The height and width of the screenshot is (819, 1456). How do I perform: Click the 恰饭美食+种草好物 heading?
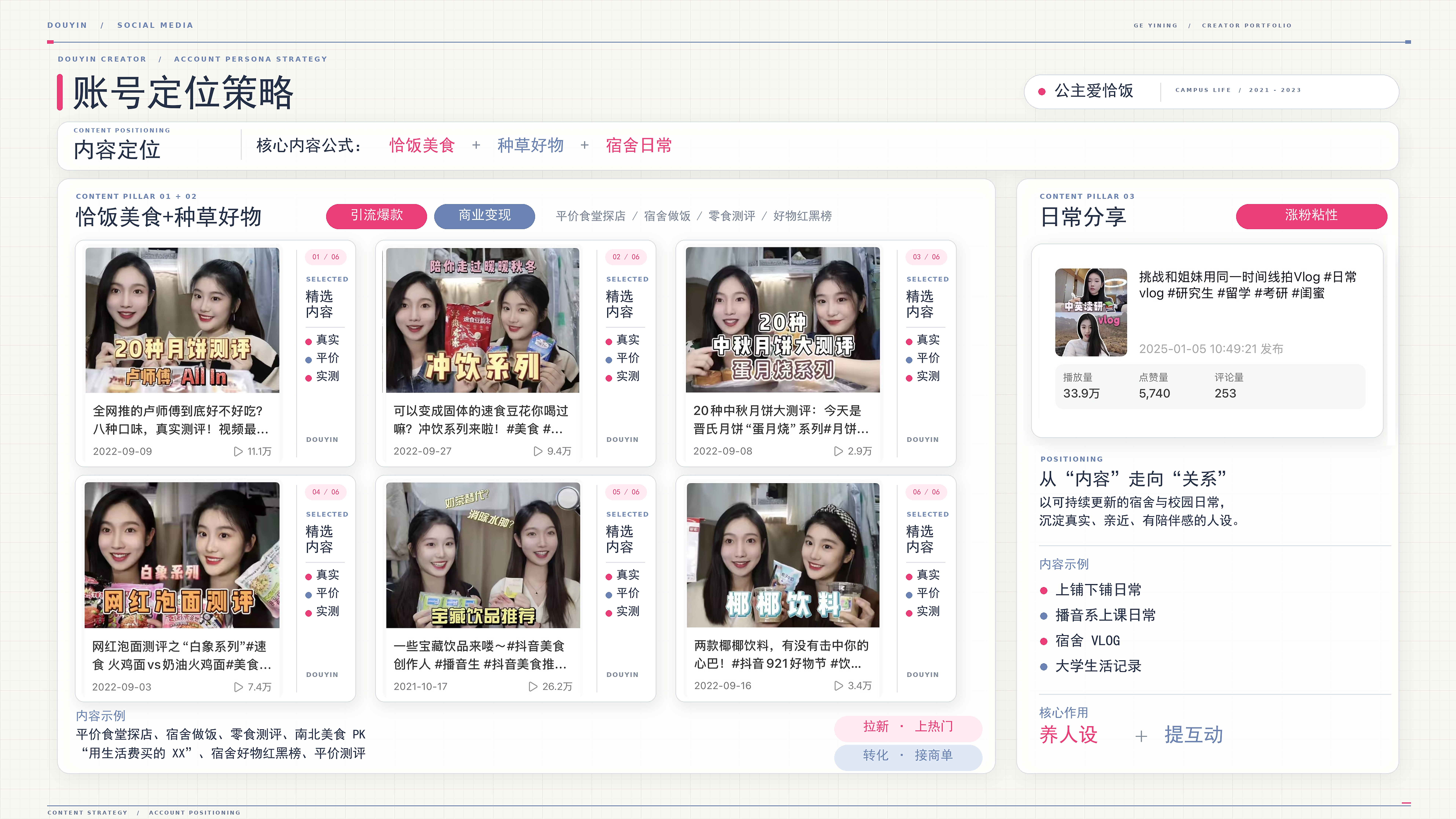[168, 217]
